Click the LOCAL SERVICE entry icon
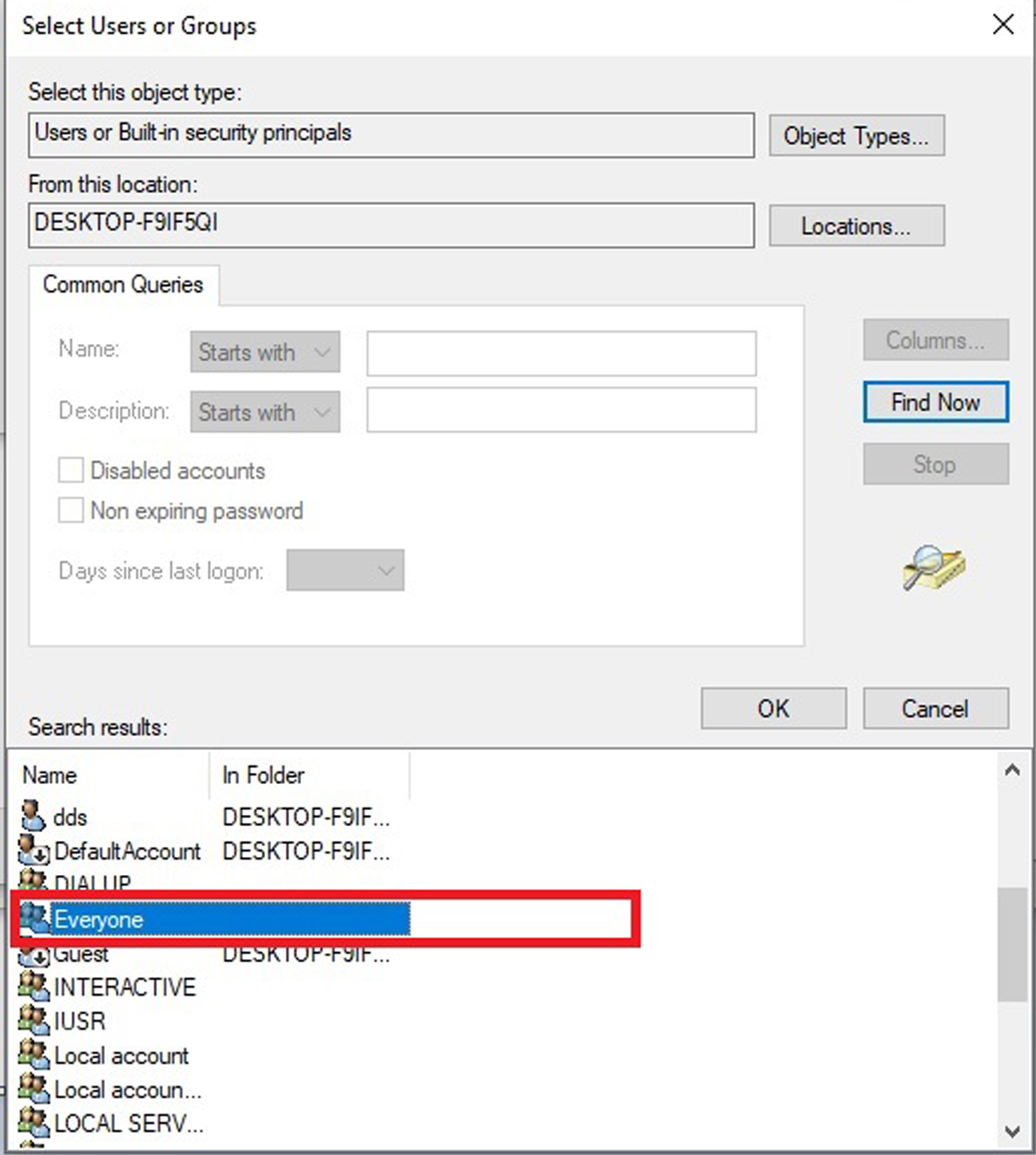This screenshot has width=1036, height=1155. 34,1123
